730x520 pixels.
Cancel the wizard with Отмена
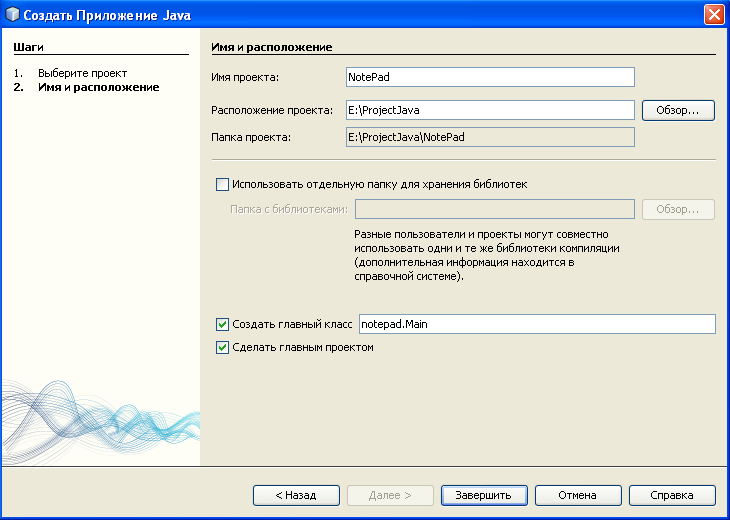point(578,495)
